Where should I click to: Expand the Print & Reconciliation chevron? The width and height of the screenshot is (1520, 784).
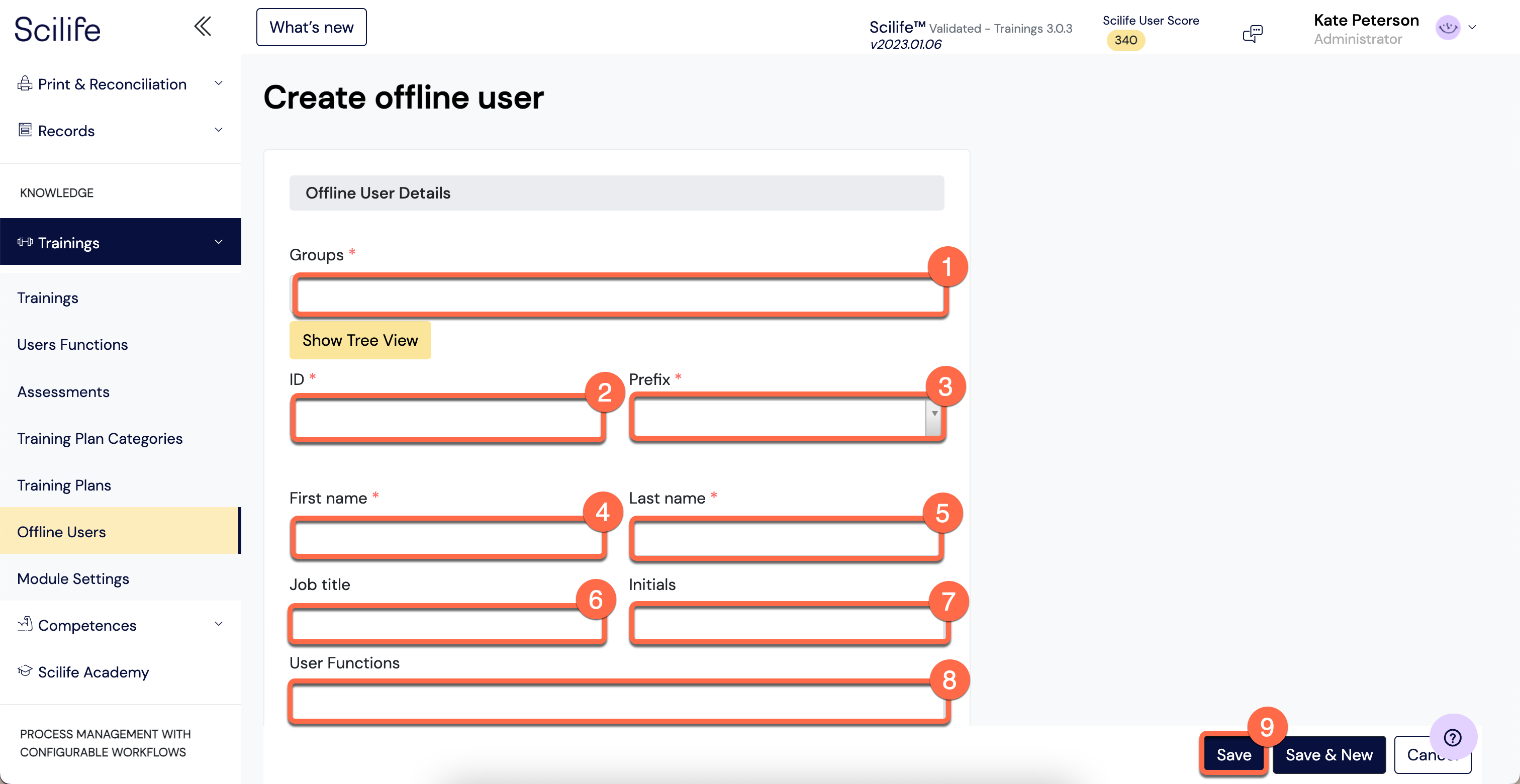[218, 83]
